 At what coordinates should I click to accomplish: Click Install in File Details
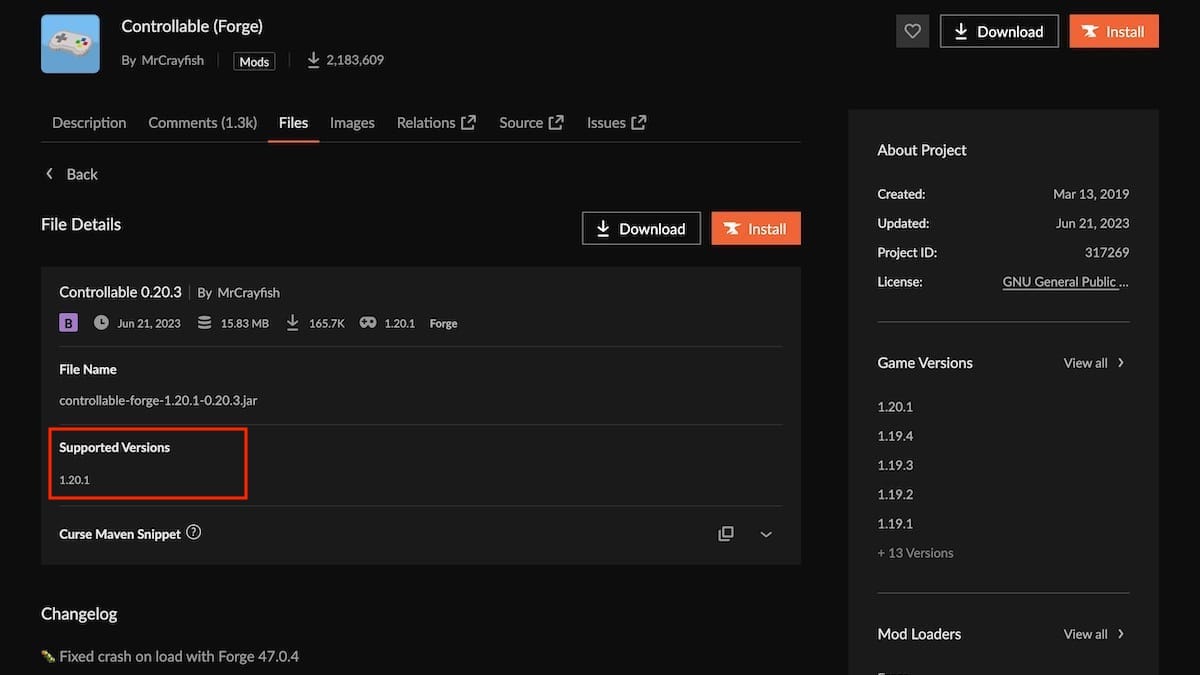coord(756,228)
